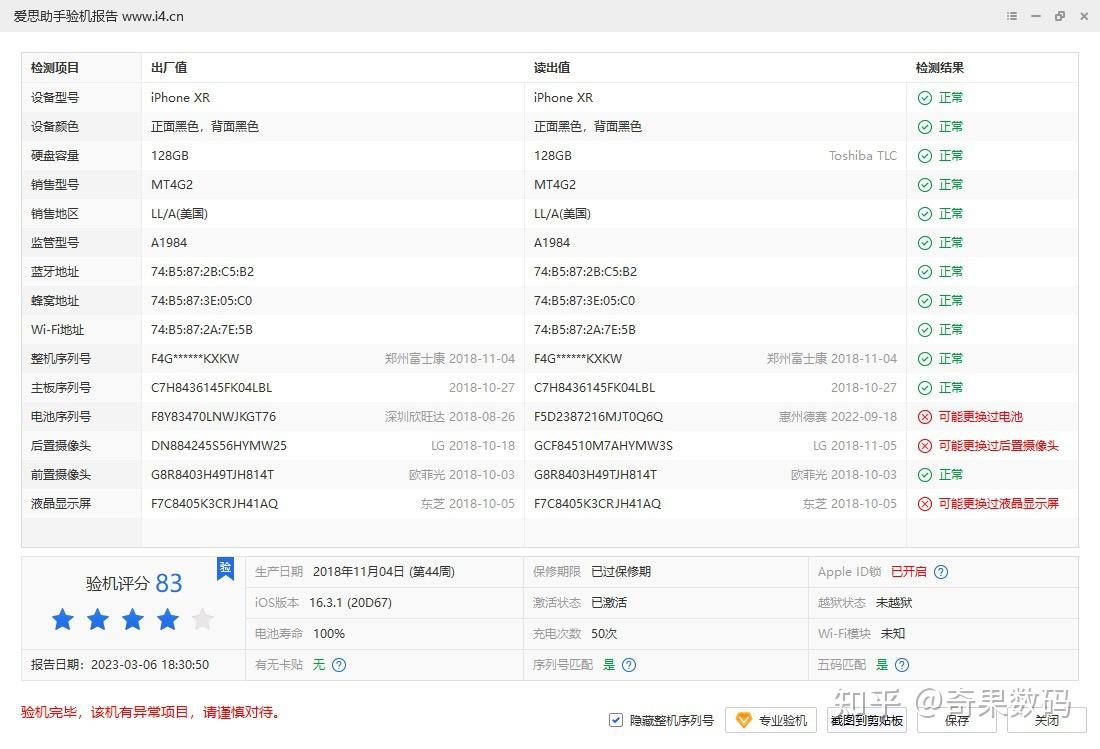This screenshot has height=749, width=1100.
Task: Select the 生产日期 2018年11月04日 value
Action: (x=384, y=572)
